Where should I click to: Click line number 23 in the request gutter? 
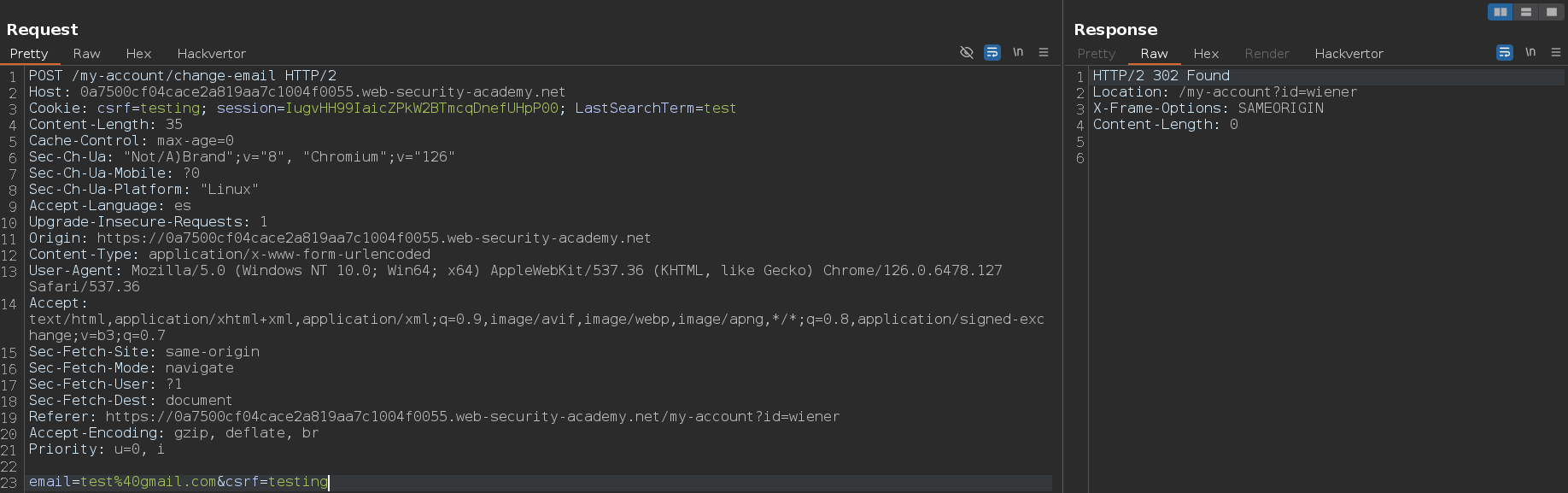click(x=9, y=483)
